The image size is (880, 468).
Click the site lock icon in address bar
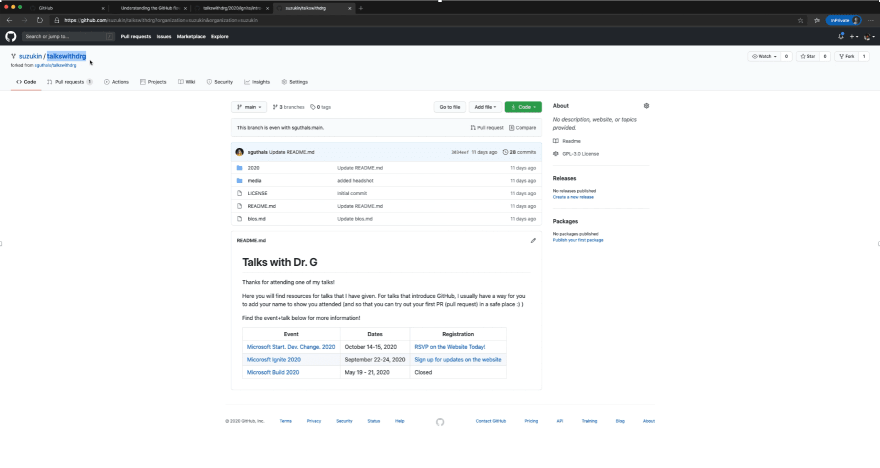pyautogui.click(x=57, y=20)
